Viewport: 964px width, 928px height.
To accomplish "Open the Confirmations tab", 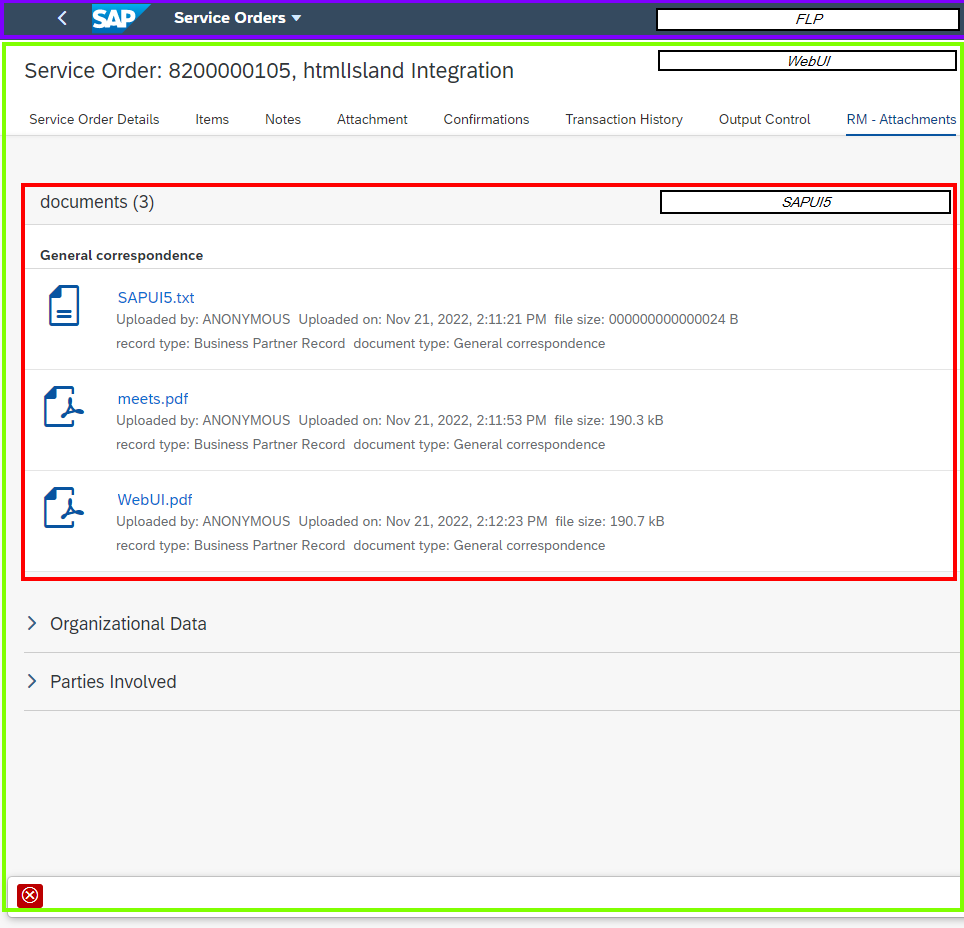I will (x=486, y=119).
